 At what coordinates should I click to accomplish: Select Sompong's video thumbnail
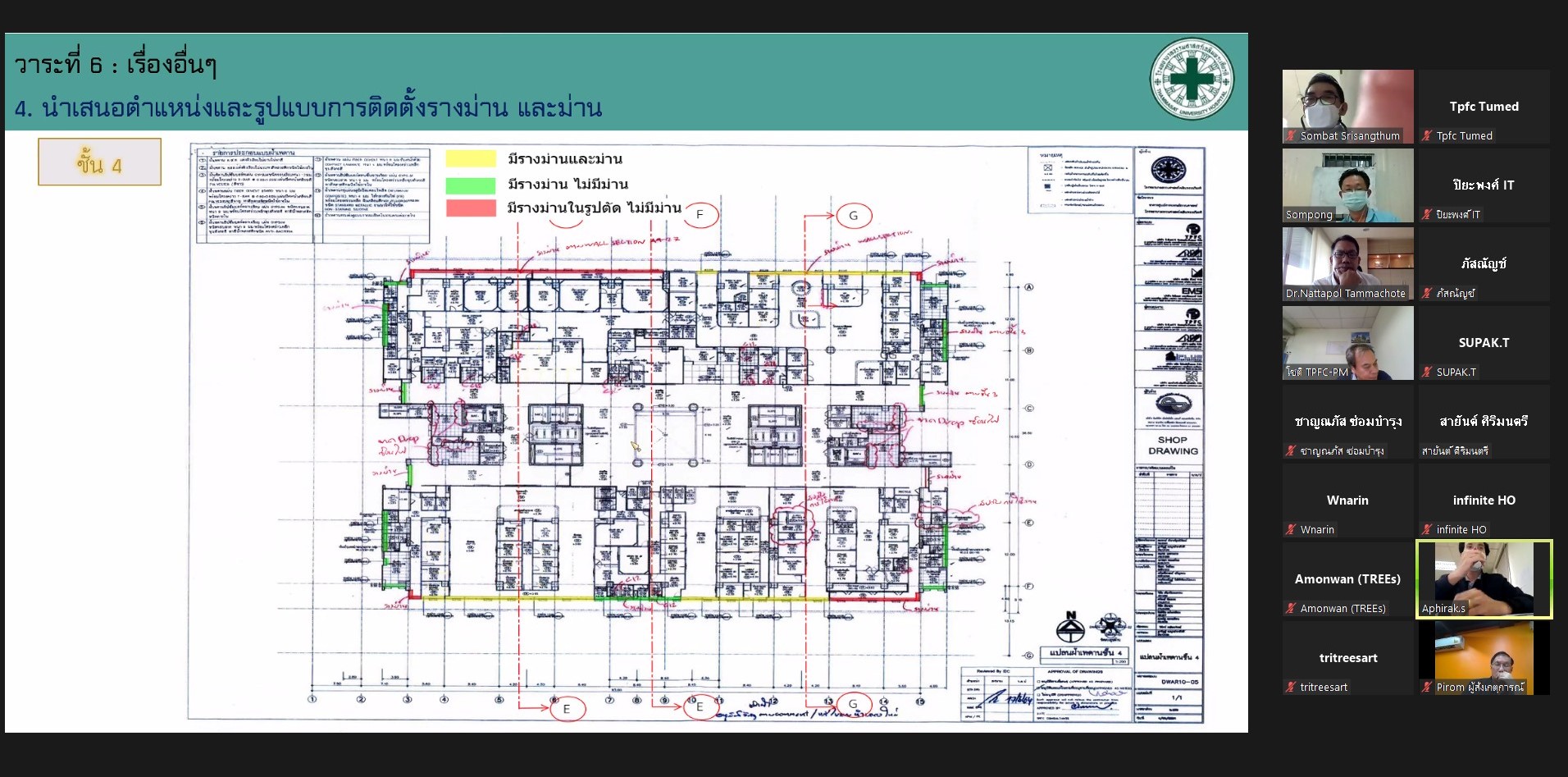1347,185
